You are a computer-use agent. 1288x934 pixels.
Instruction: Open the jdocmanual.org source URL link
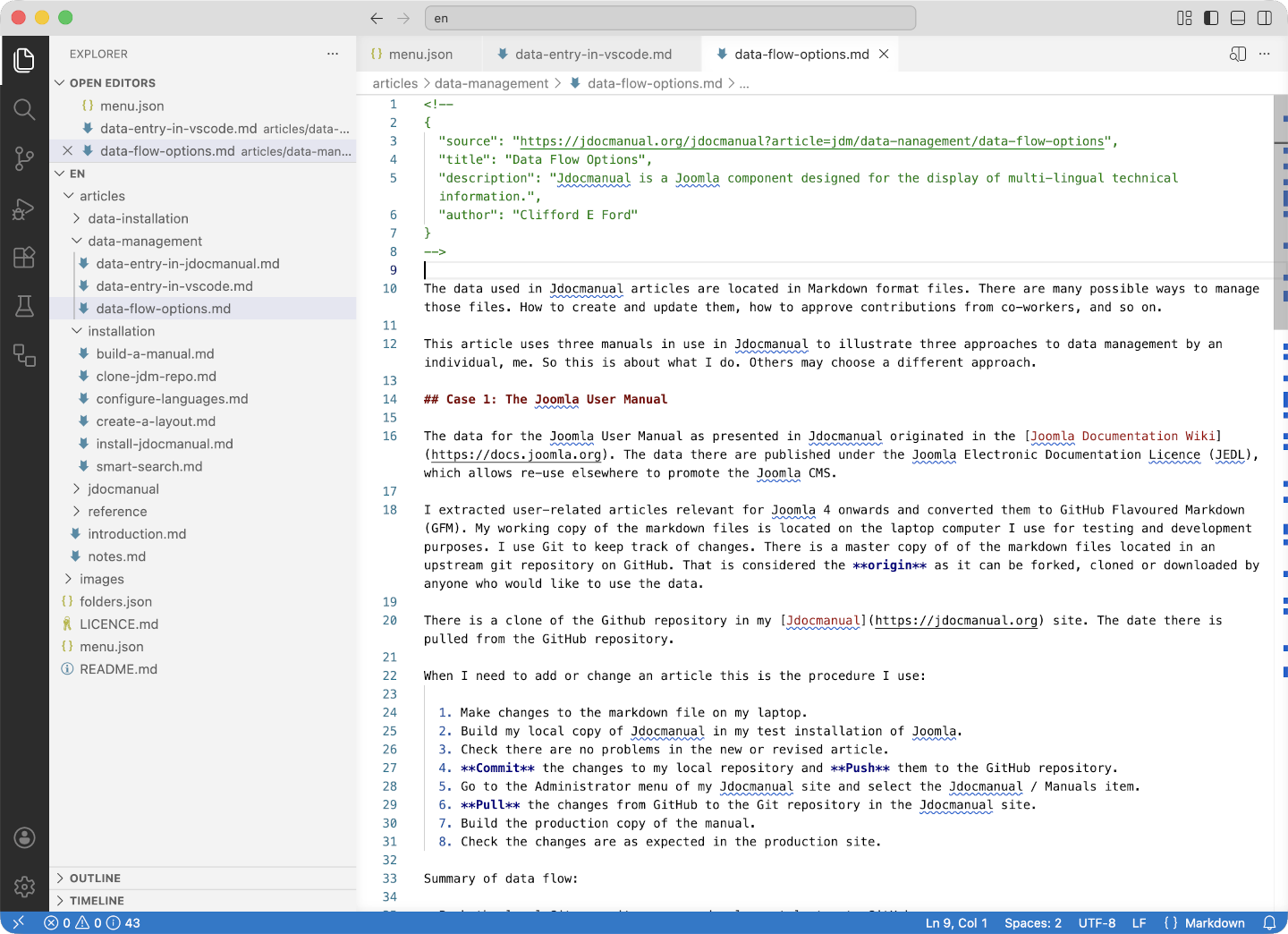[812, 141]
